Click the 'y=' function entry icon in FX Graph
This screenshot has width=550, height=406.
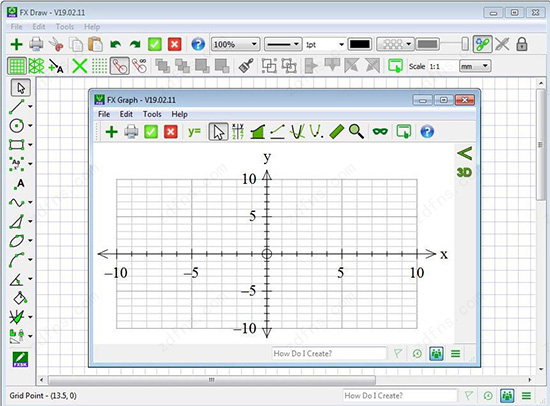tap(194, 132)
